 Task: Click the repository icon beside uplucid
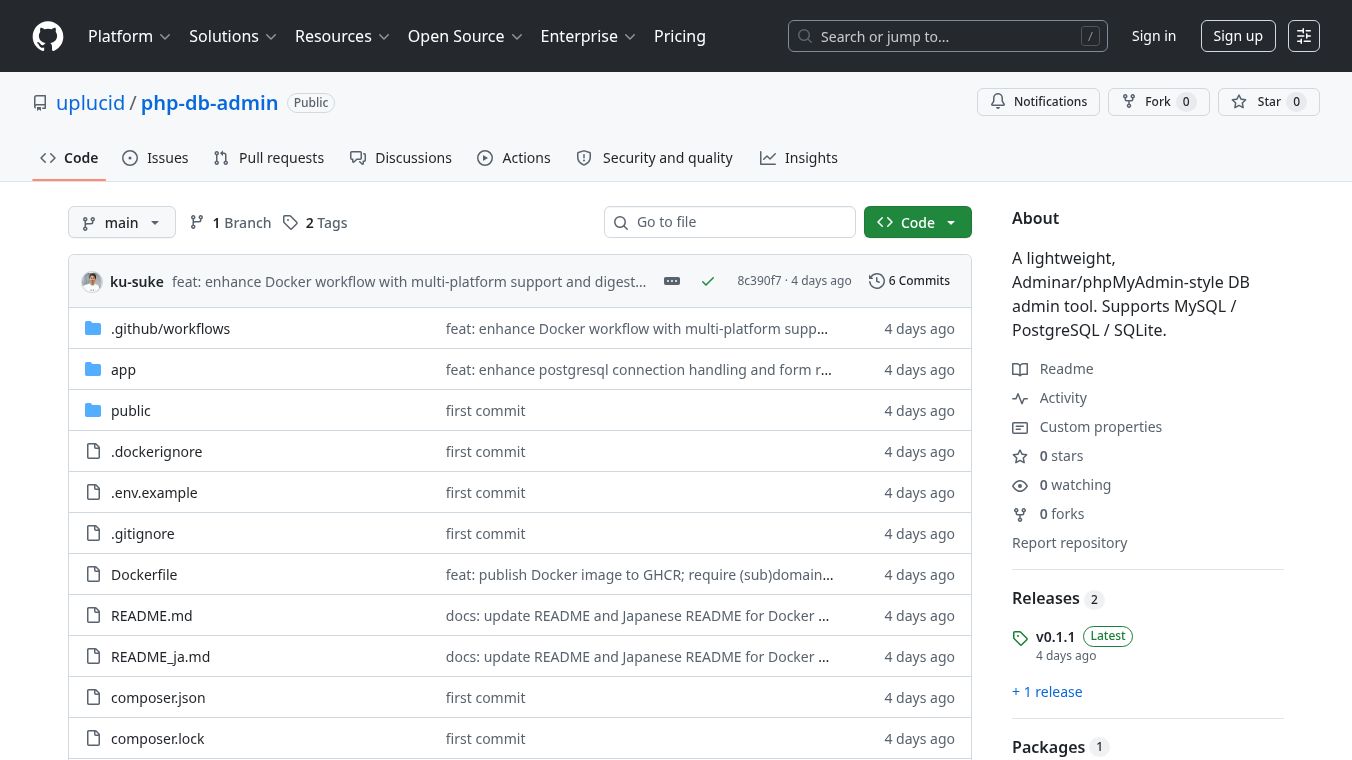tap(40, 103)
